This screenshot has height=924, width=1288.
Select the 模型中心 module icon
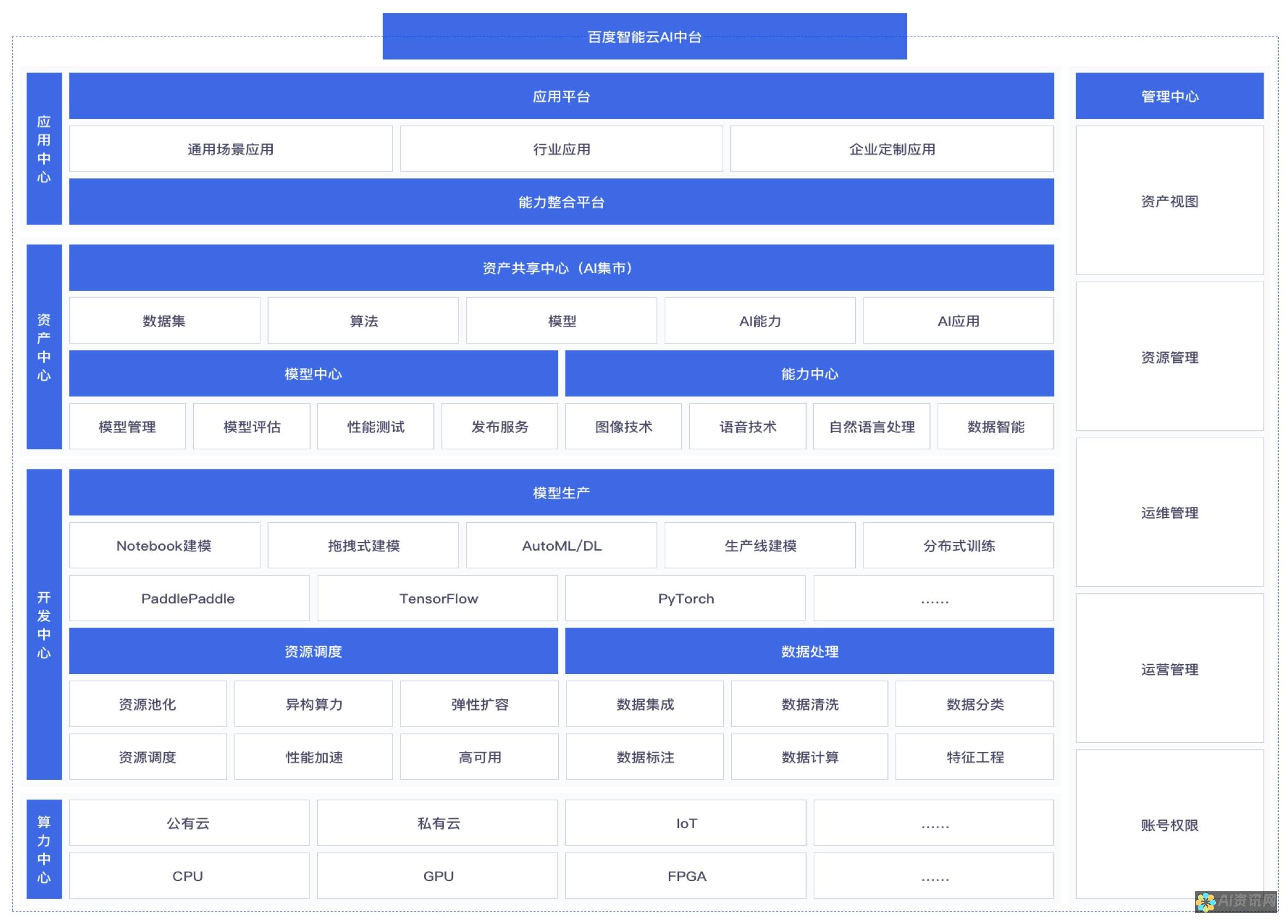311,374
